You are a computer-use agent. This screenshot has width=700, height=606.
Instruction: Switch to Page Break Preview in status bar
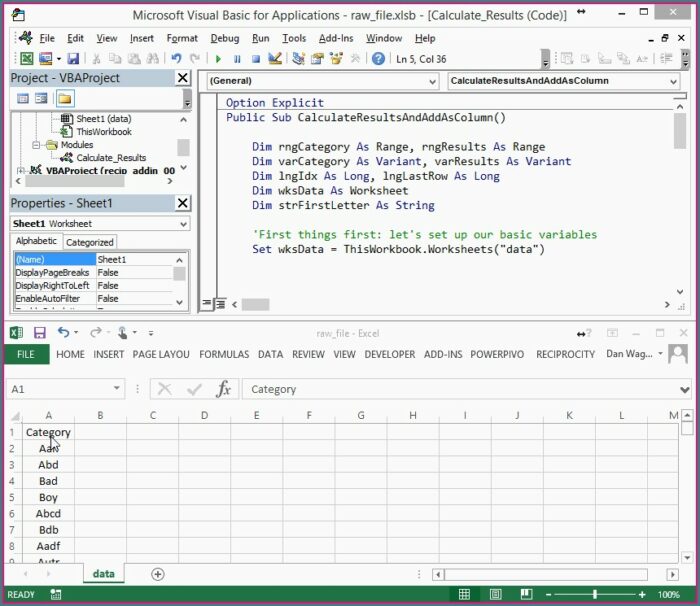pyautogui.click(x=526, y=594)
